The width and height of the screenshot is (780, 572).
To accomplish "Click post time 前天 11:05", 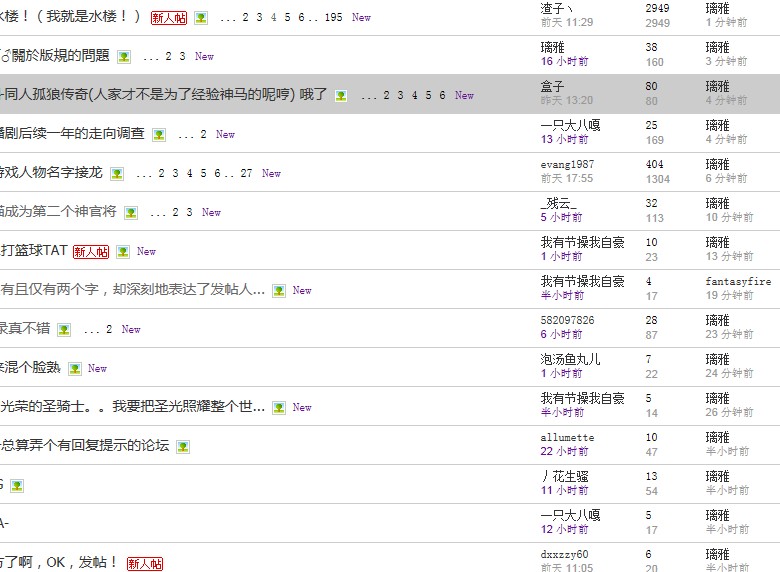I will click(x=567, y=567).
